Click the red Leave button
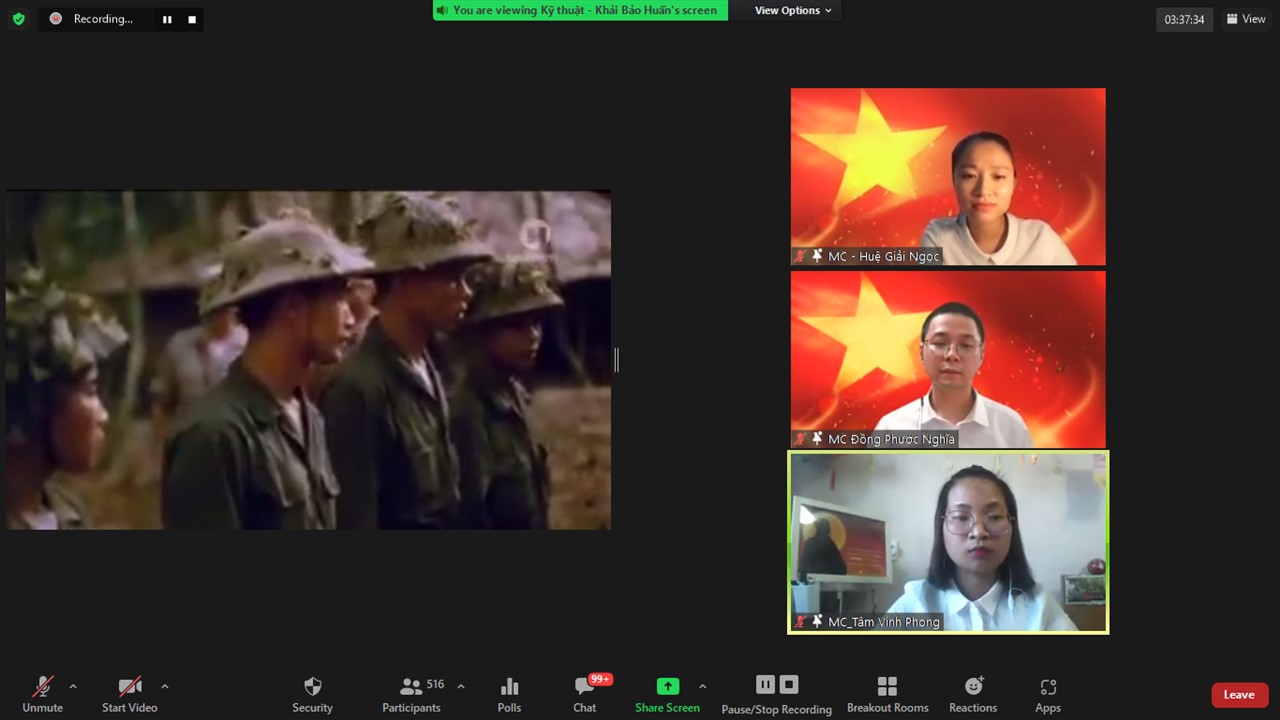 click(x=1239, y=695)
